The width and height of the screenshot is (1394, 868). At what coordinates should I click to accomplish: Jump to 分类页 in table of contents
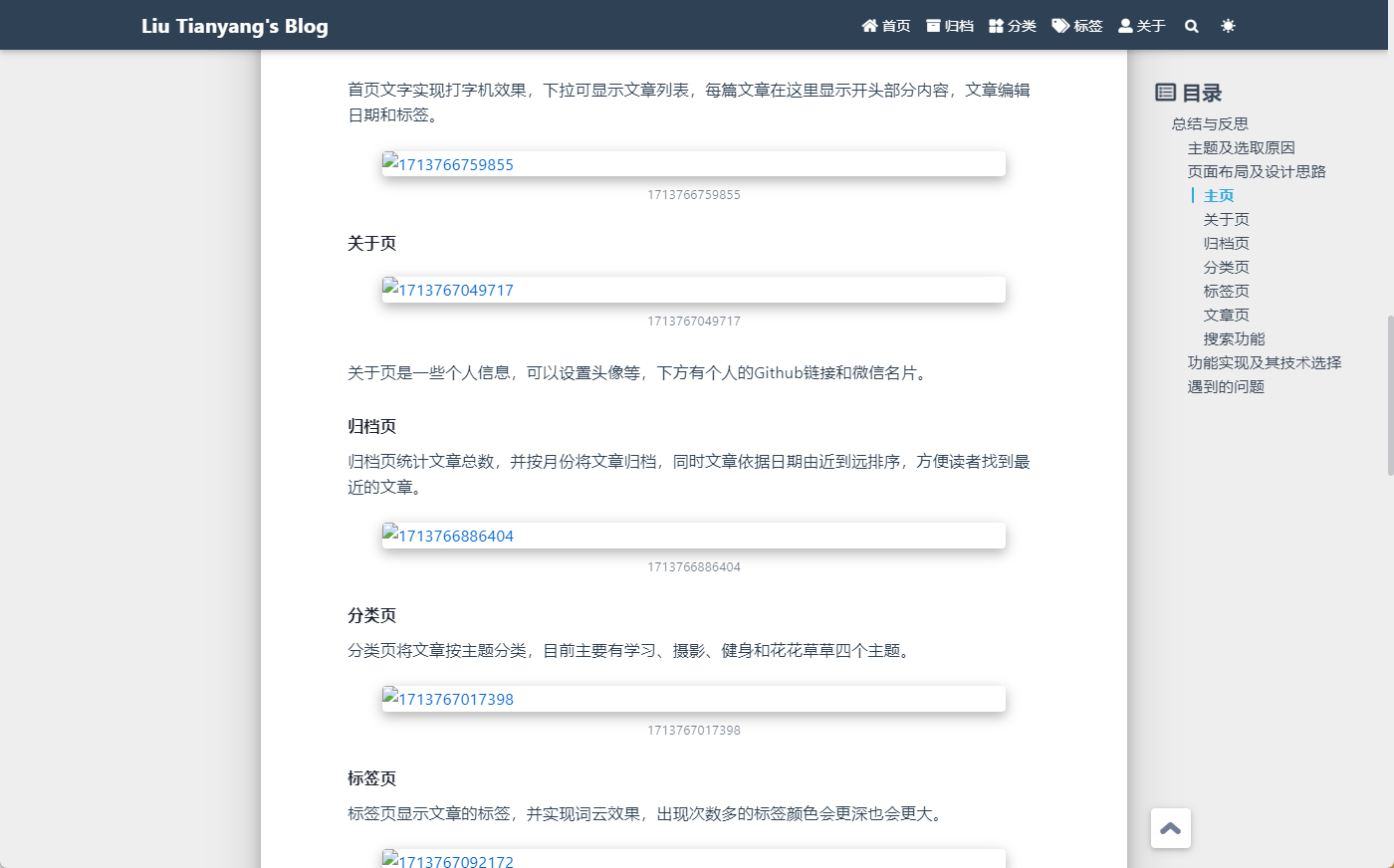point(1227,267)
